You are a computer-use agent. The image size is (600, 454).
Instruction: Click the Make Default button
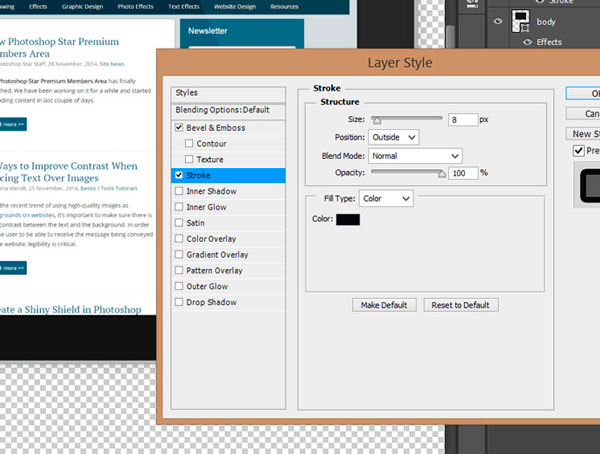click(x=384, y=305)
